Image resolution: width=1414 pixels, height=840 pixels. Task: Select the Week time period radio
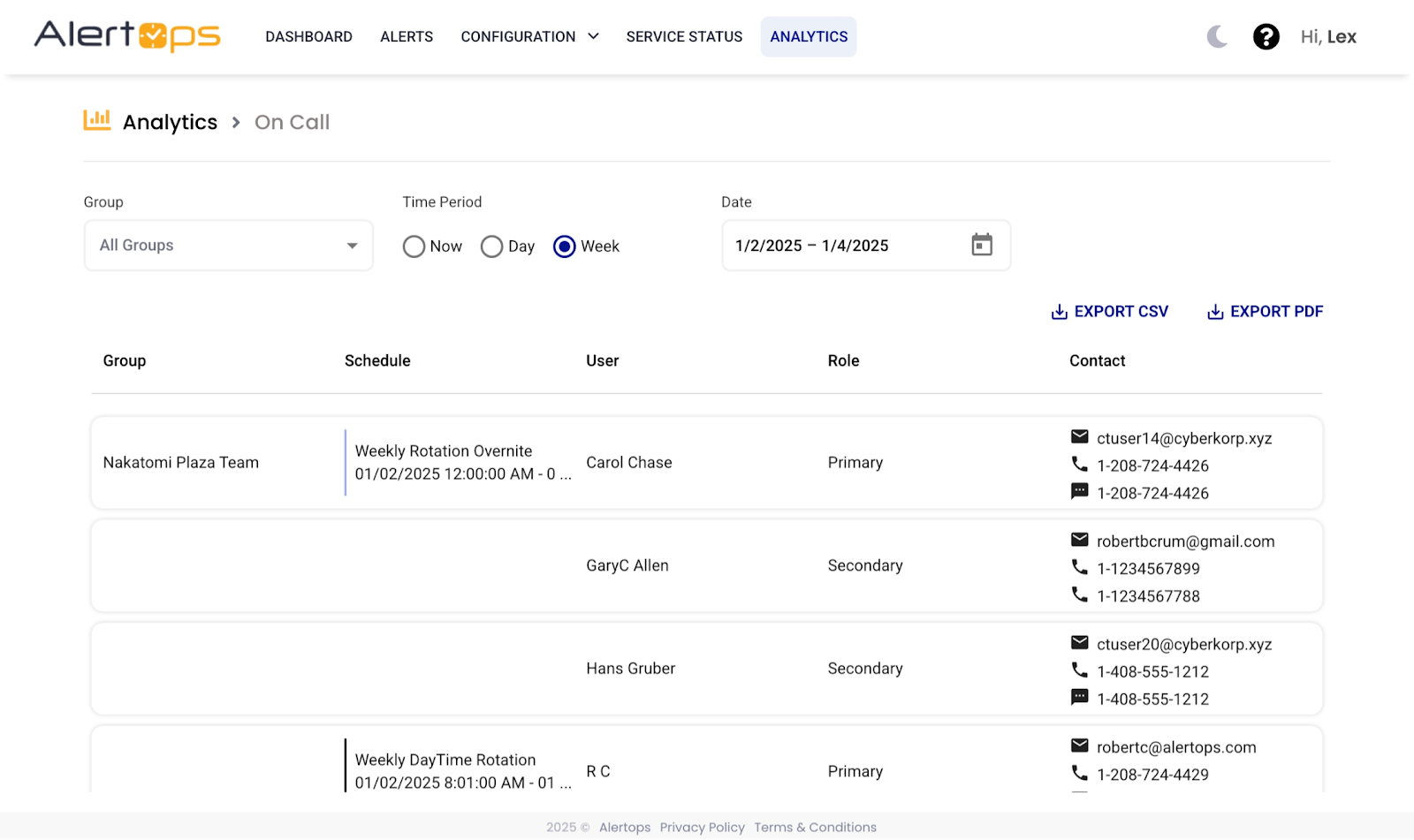tap(565, 246)
